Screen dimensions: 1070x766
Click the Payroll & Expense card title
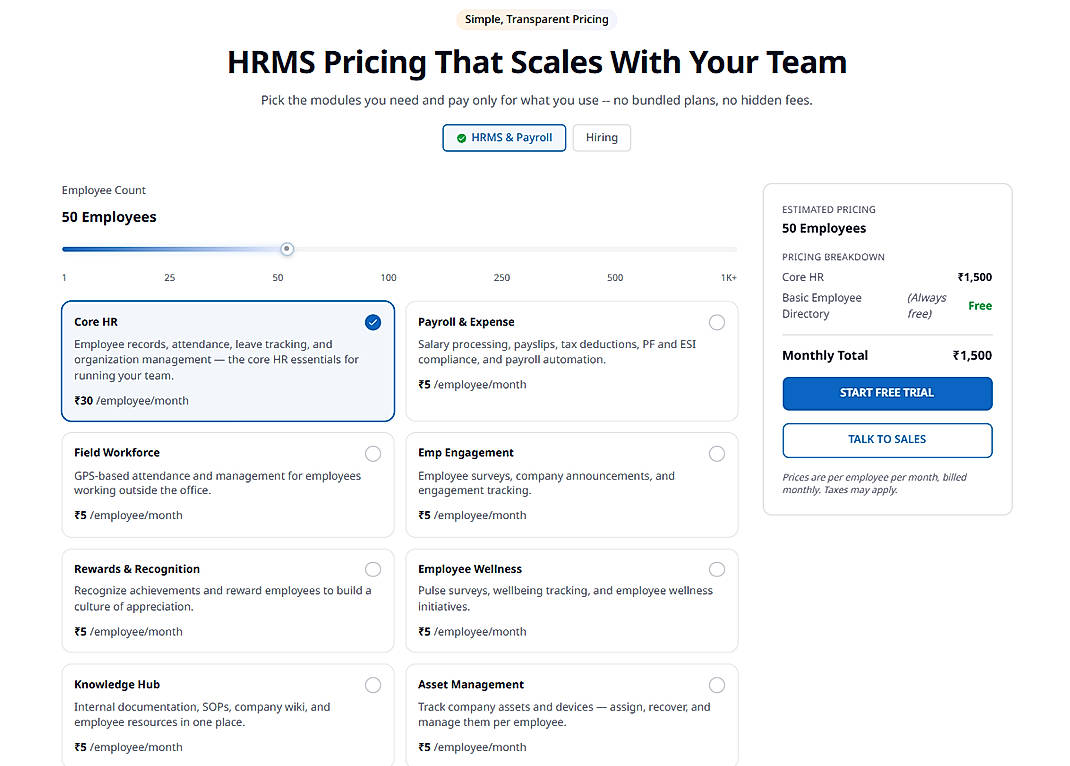coord(466,322)
